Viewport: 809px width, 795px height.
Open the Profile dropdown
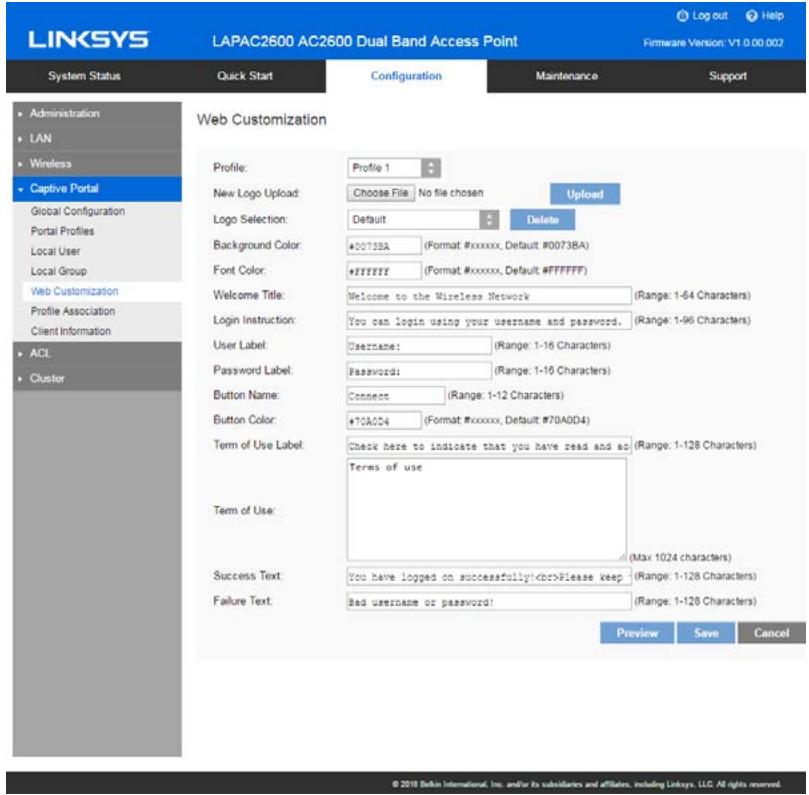click(x=394, y=168)
